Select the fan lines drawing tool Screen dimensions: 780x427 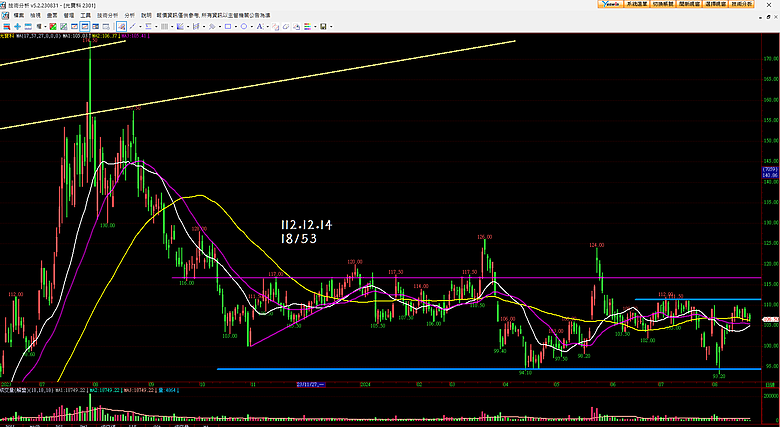(x=180, y=26)
